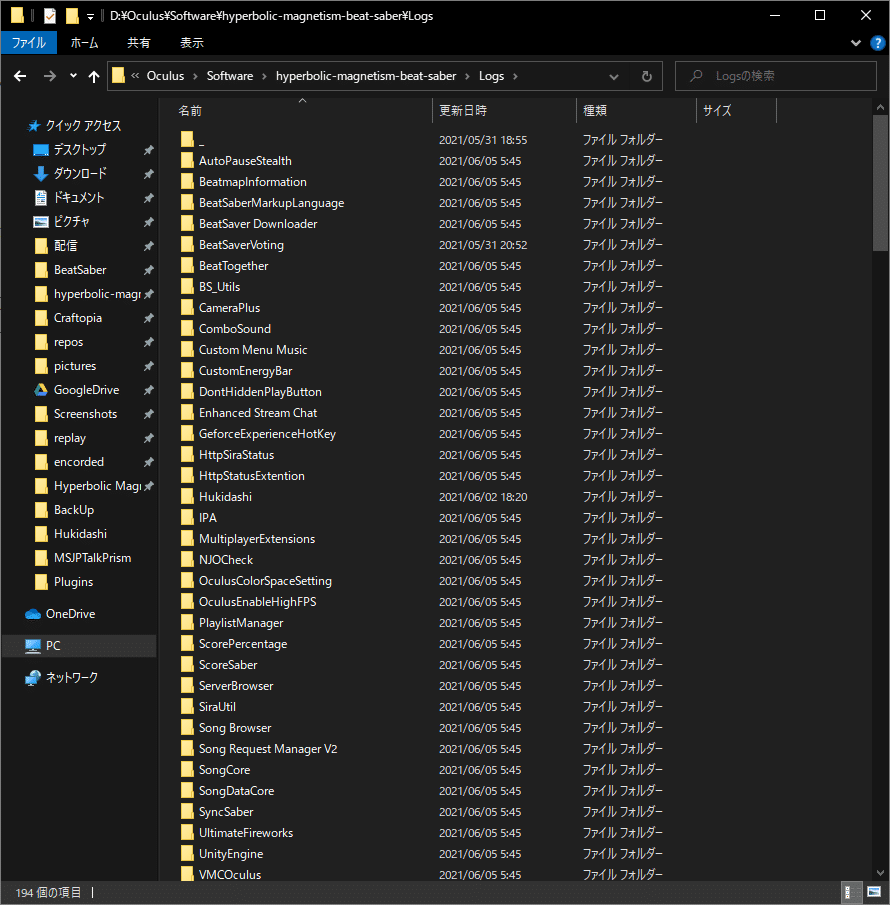
Task: Open ドキュメント in quick access
Action: click(78, 197)
